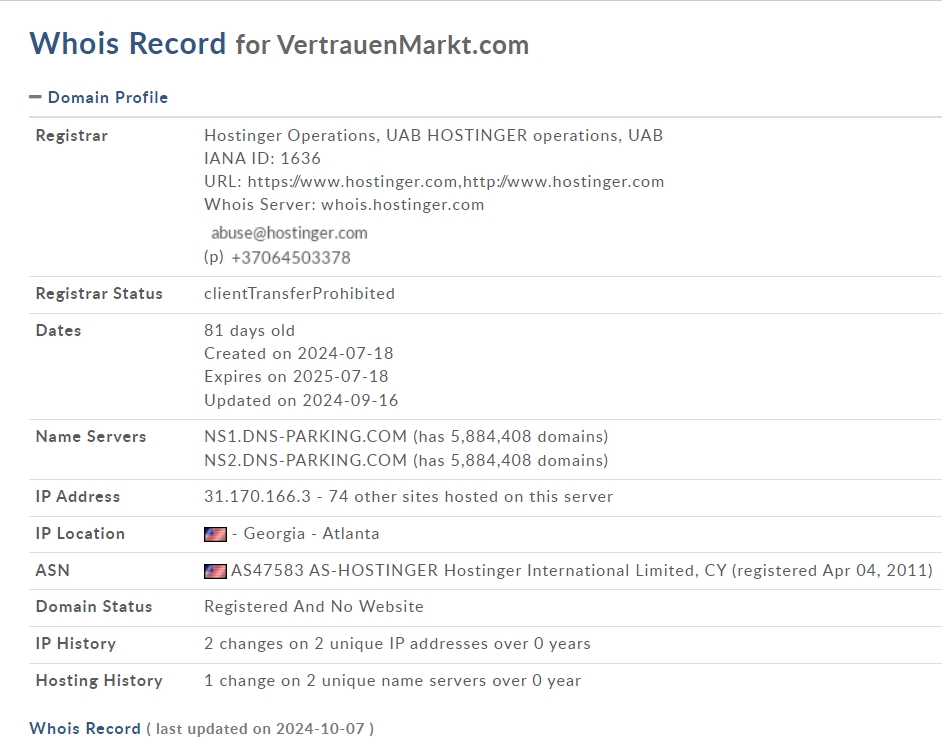Click the Registrar Status row label
Image resolution: width=942 pixels, height=743 pixels.
[x=99, y=294]
